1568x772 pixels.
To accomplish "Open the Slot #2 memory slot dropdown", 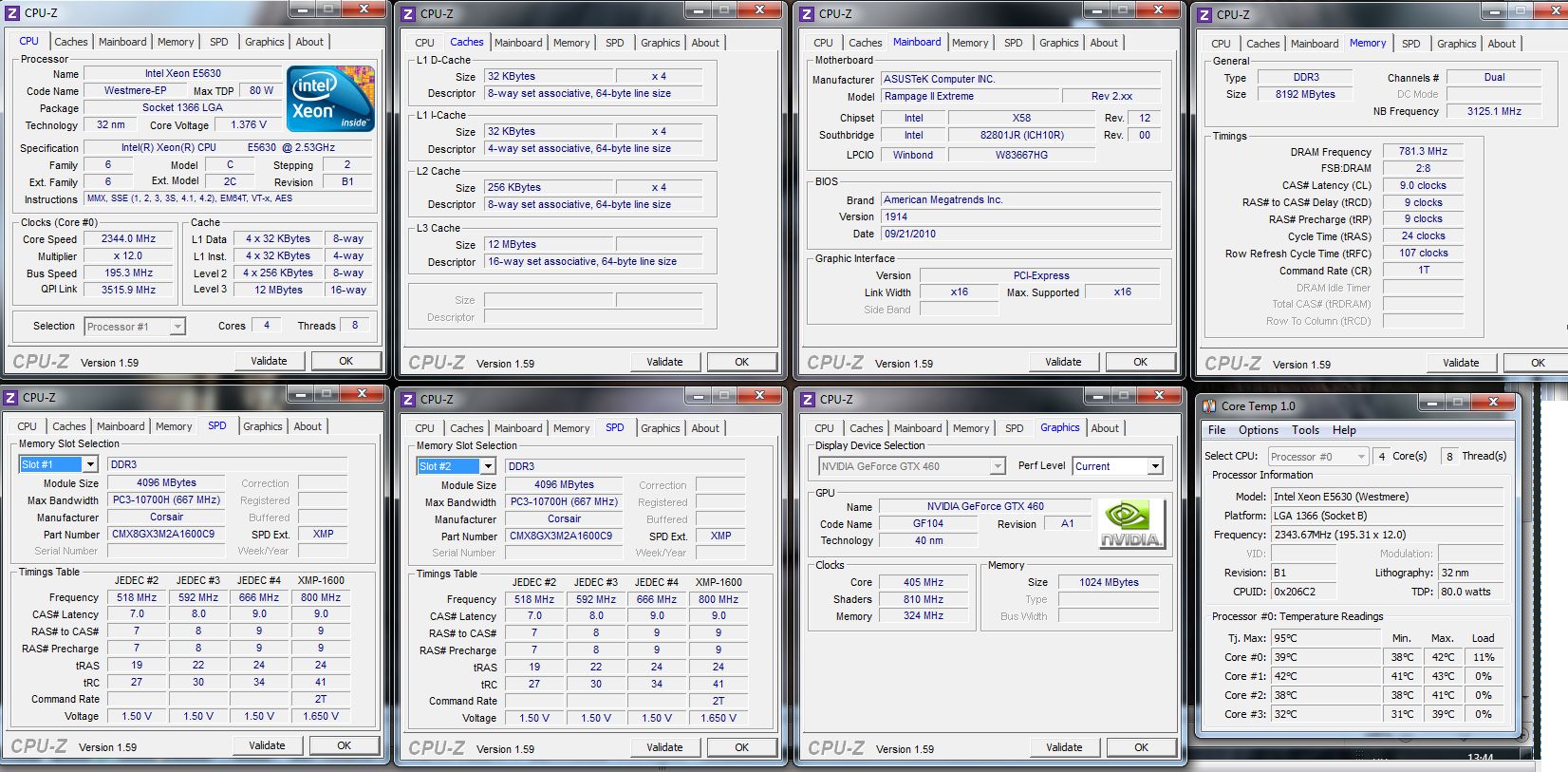I will [x=488, y=466].
